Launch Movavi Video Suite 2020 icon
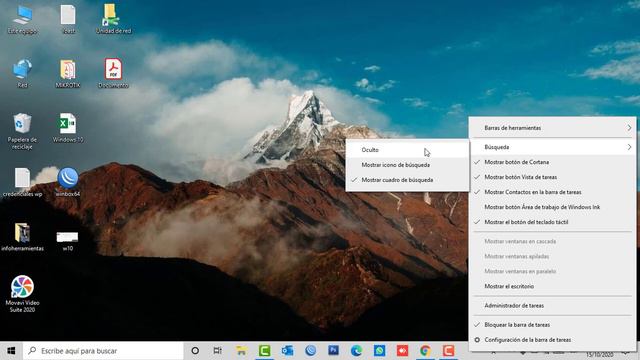The width and height of the screenshot is (640, 360). point(22,294)
